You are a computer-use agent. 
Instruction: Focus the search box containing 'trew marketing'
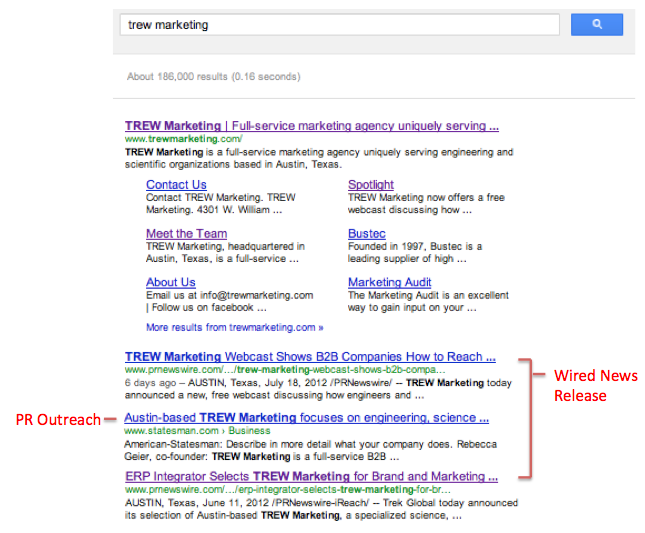click(x=339, y=25)
